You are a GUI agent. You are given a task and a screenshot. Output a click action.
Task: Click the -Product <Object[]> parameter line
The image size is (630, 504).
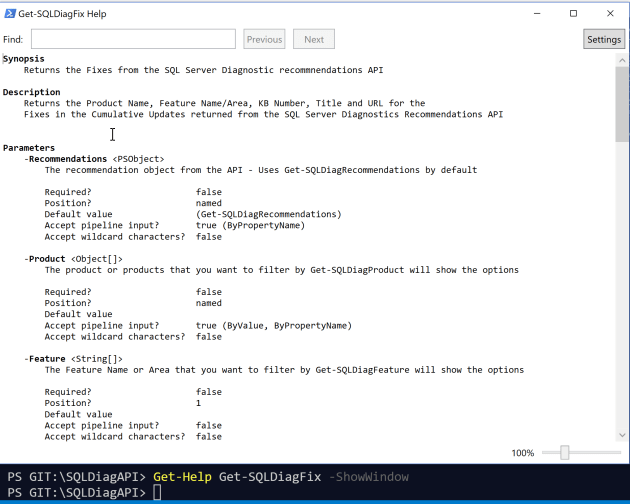[73, 259]
